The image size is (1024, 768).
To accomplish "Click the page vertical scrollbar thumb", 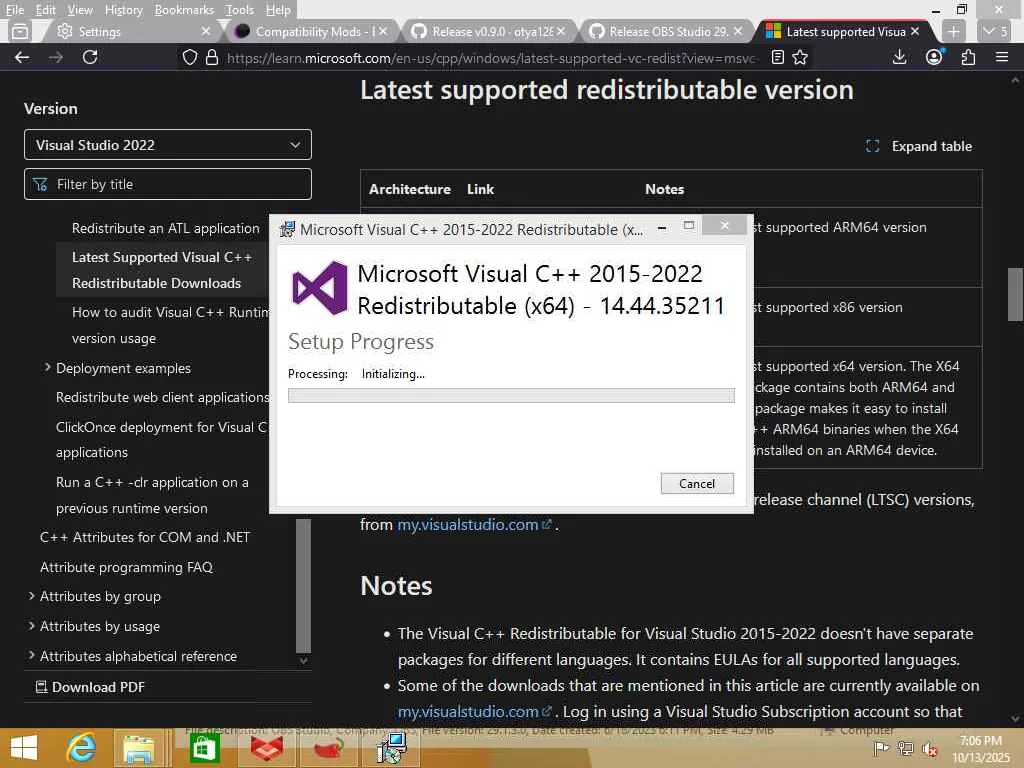I will (x=1015, y=294).
